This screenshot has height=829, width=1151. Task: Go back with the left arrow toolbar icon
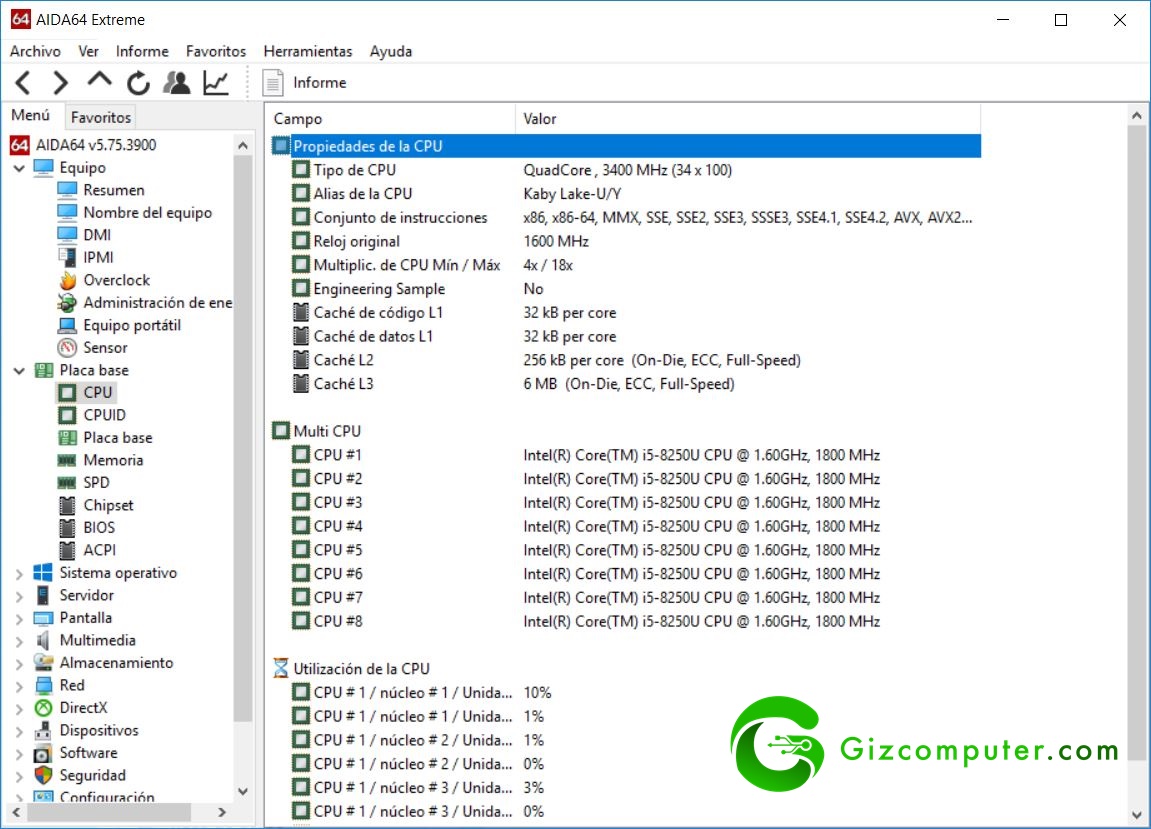(23, 83)
